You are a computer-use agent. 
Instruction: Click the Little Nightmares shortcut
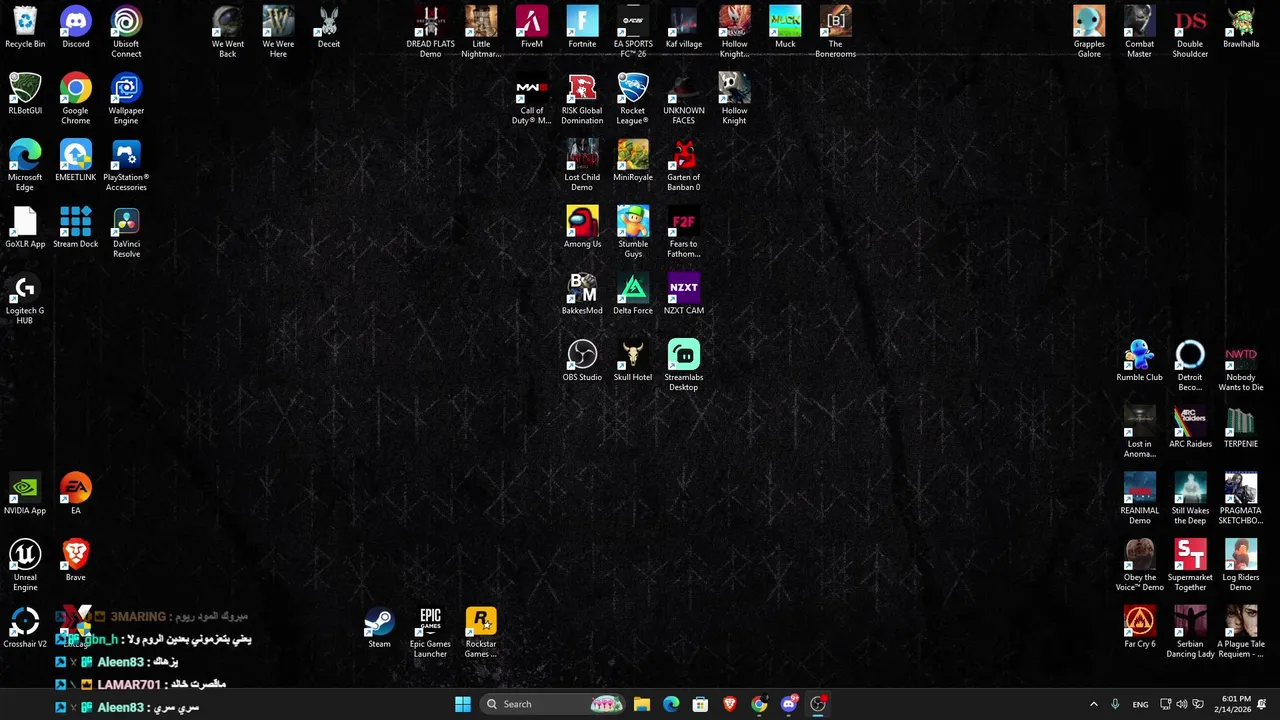point(481,32)
